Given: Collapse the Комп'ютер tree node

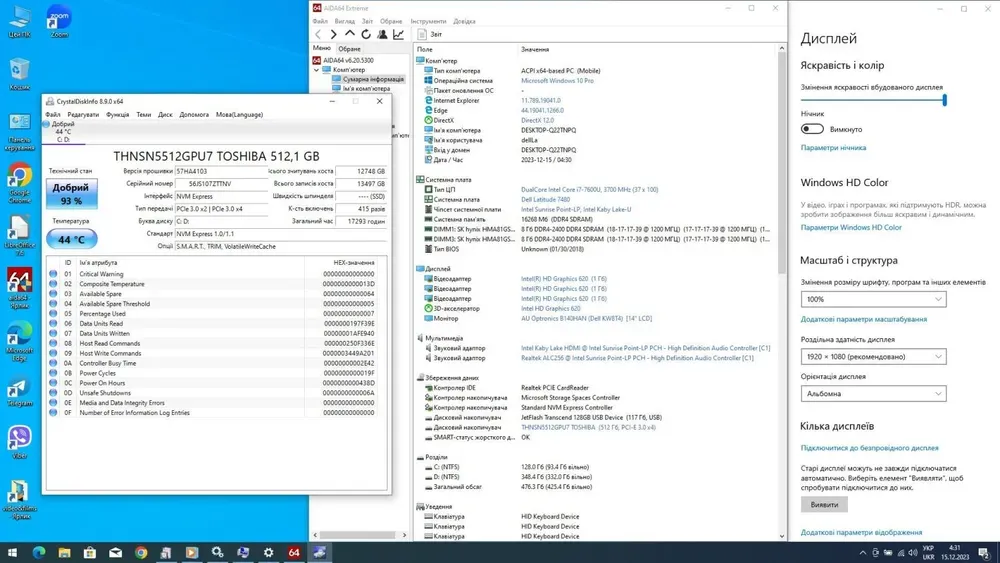Looking at the screenshot, I should pos(317,70).
